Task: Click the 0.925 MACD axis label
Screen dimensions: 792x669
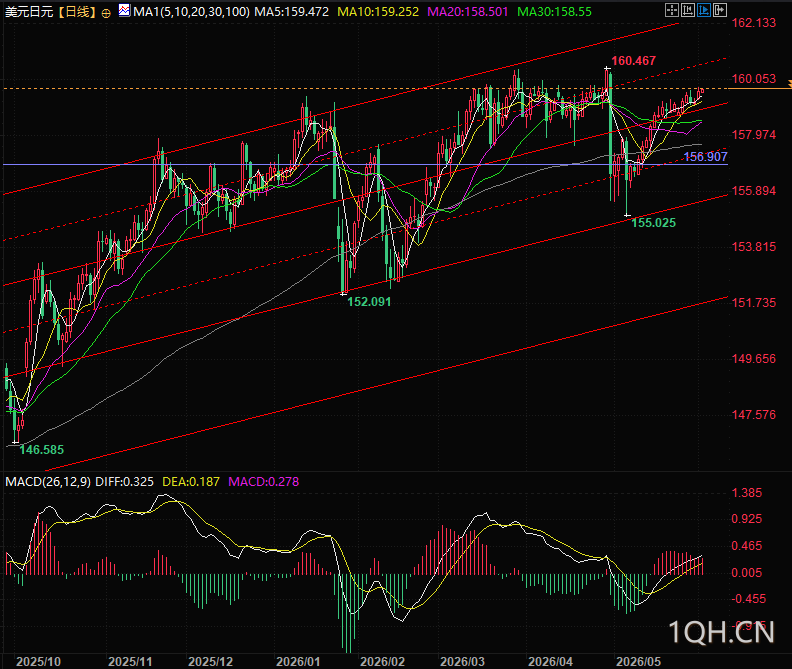Action: click(747, 519)
